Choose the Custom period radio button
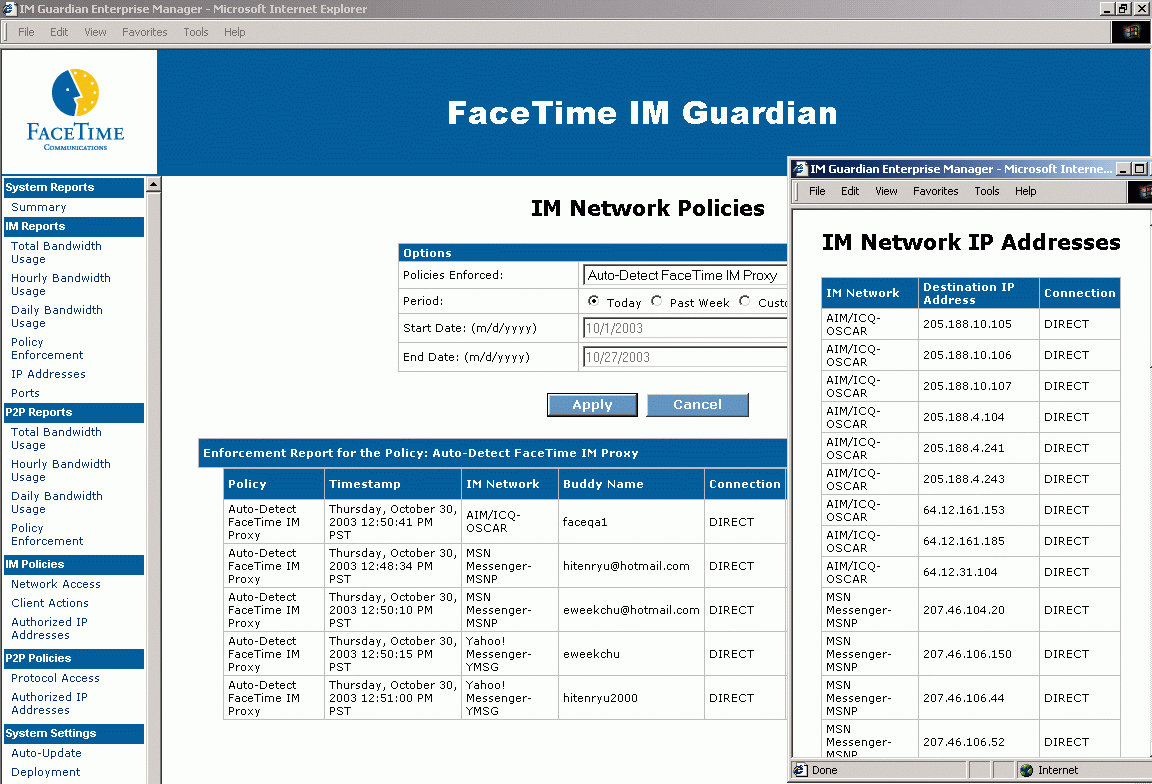The image size is (1152, 784). pyautogui.click(x=745, y=301)
